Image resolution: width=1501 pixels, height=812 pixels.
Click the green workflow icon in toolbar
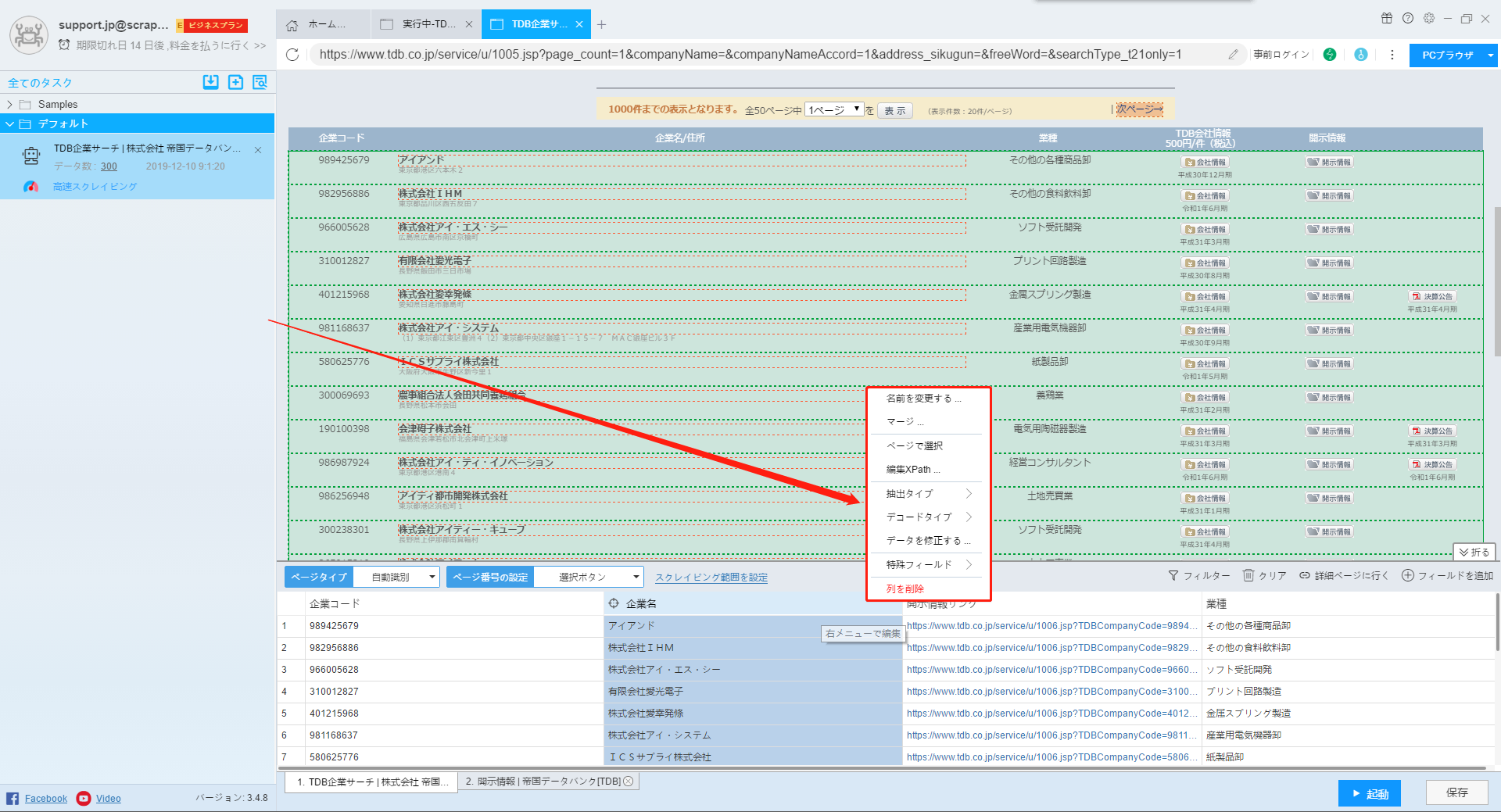tap(1329, 55)
